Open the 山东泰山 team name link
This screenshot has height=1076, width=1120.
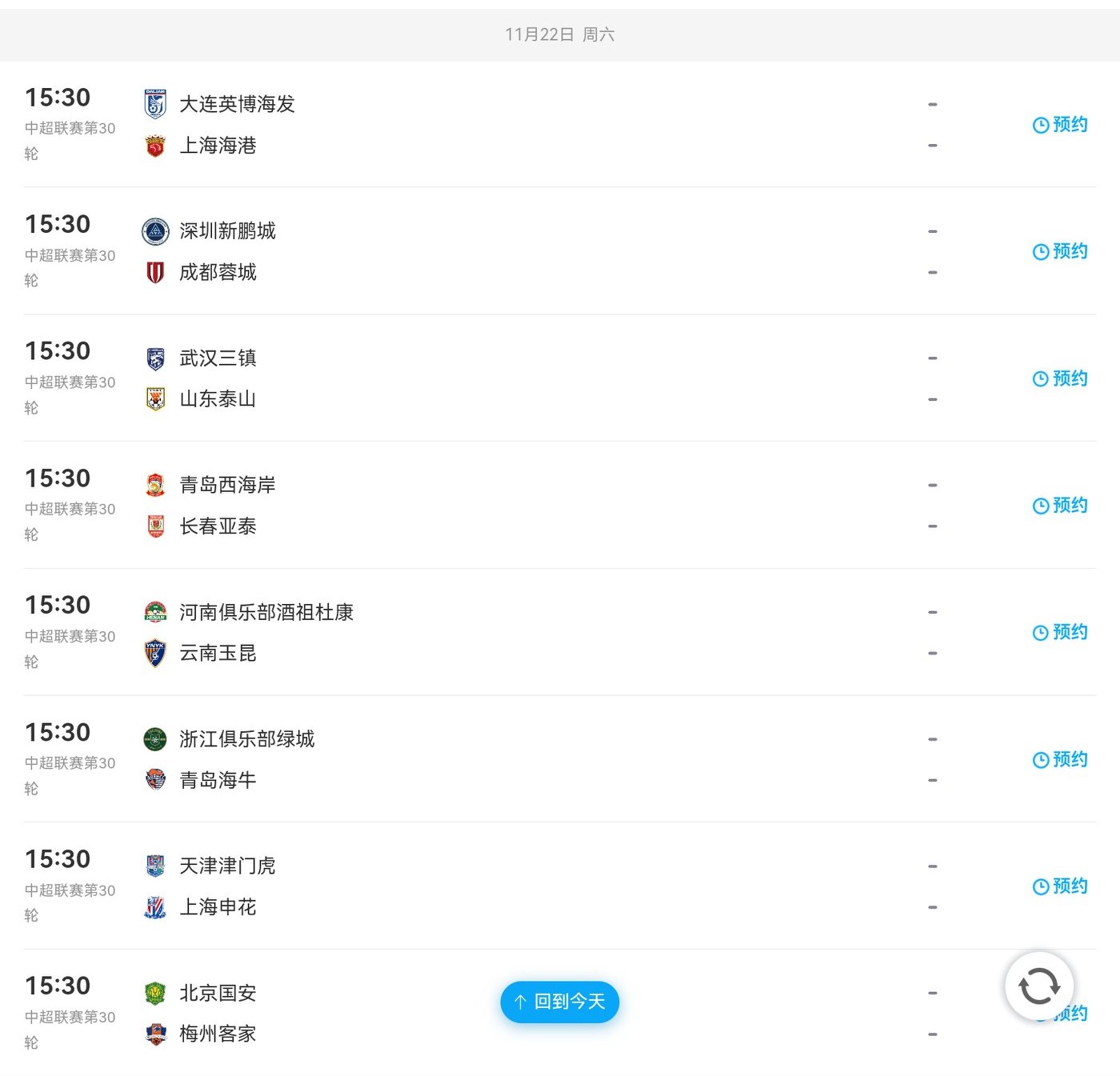pos(218,399)
